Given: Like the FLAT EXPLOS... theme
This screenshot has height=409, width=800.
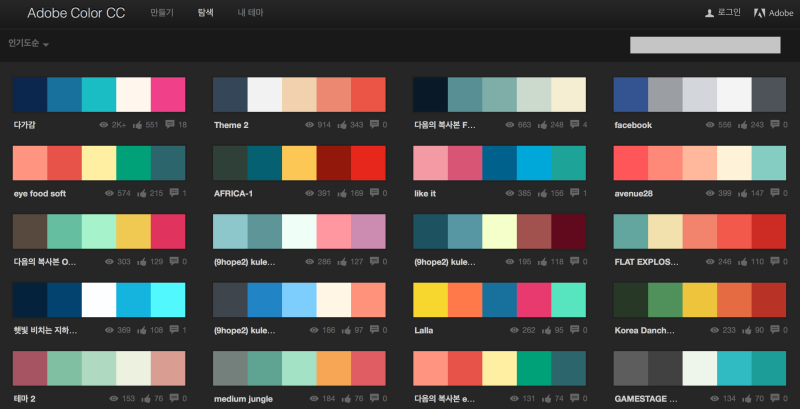Looking at the screenshot, I should [742, 262].
